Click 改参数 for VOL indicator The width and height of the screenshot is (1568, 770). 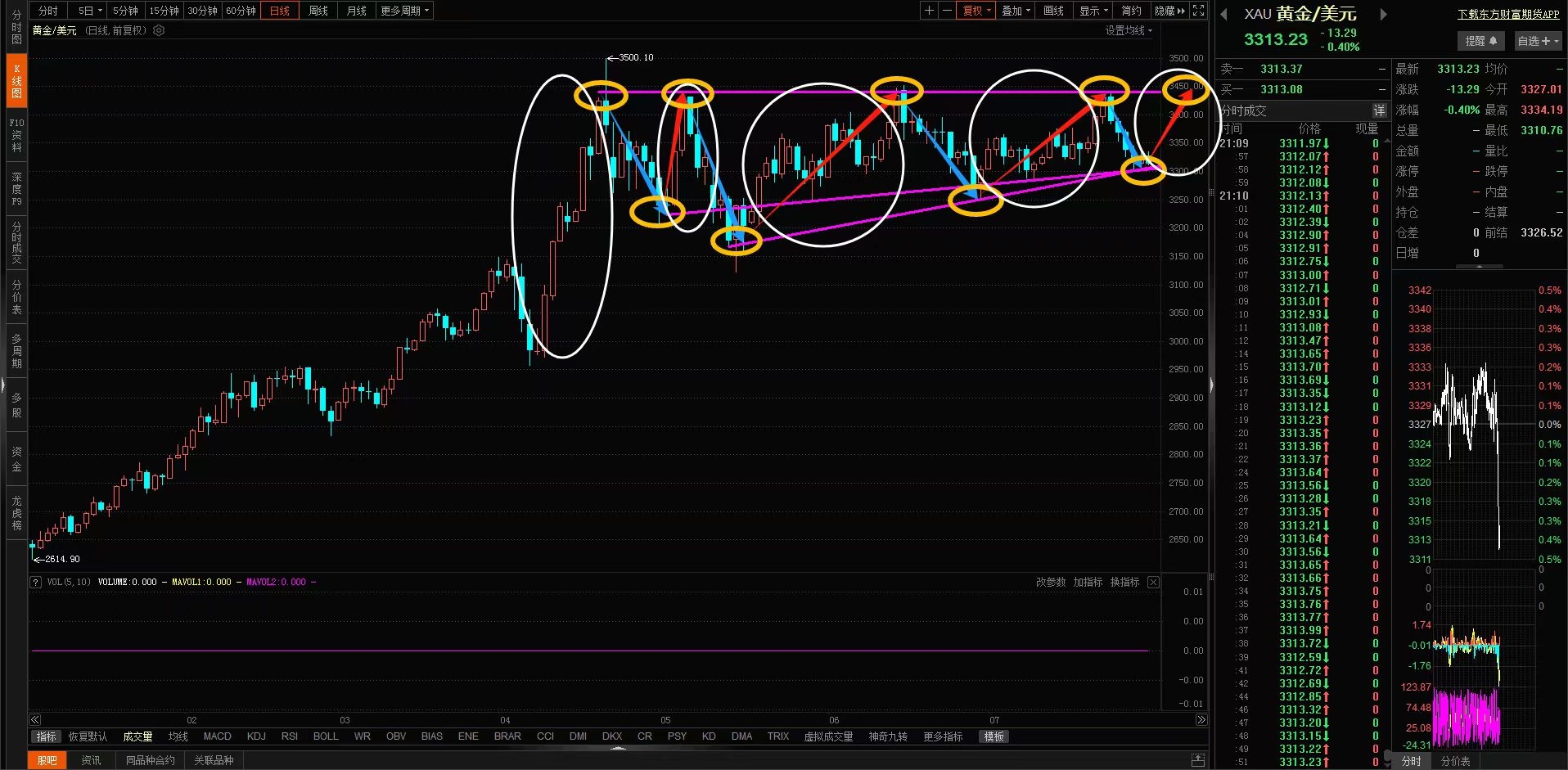point(1051,582)
